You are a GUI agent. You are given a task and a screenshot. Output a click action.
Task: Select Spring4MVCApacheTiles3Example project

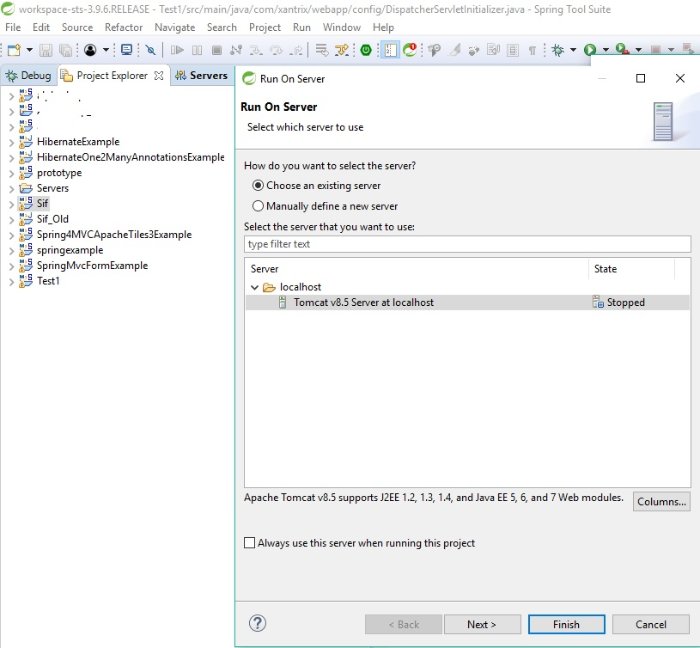(114, 234)
